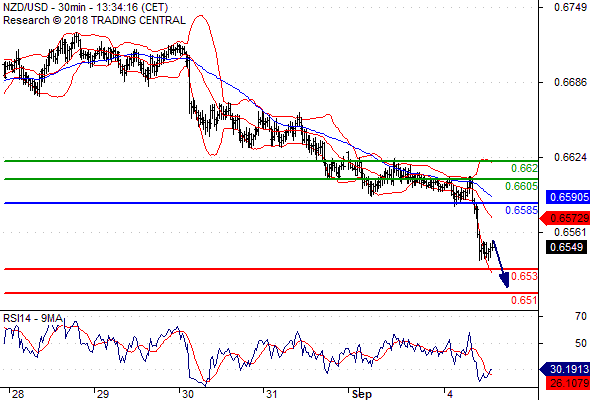Click the red 0.653 support label
The width and height of the screenshot is (590, 400).
524,276
